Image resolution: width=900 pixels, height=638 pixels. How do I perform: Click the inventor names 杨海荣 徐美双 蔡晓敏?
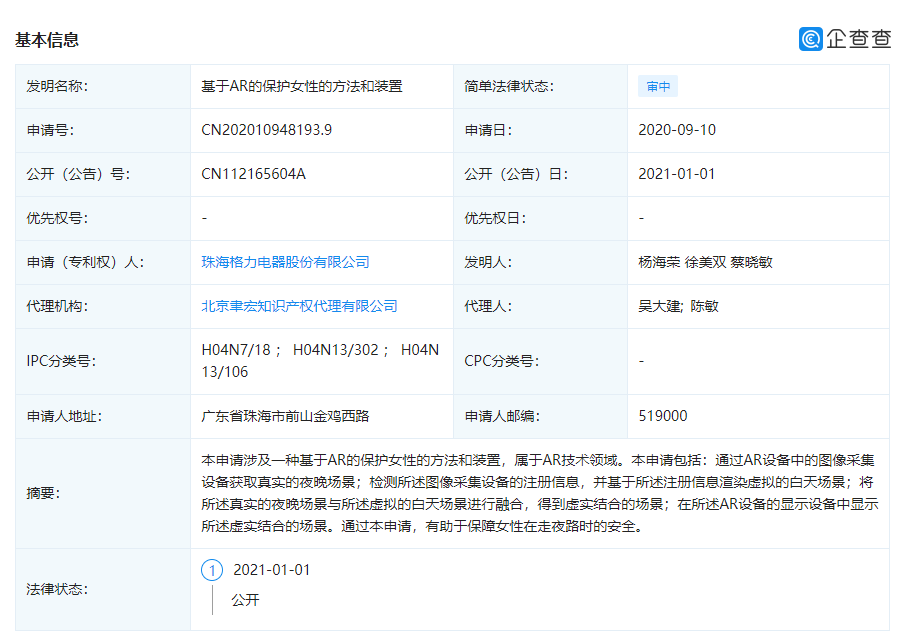pos(705,262)
